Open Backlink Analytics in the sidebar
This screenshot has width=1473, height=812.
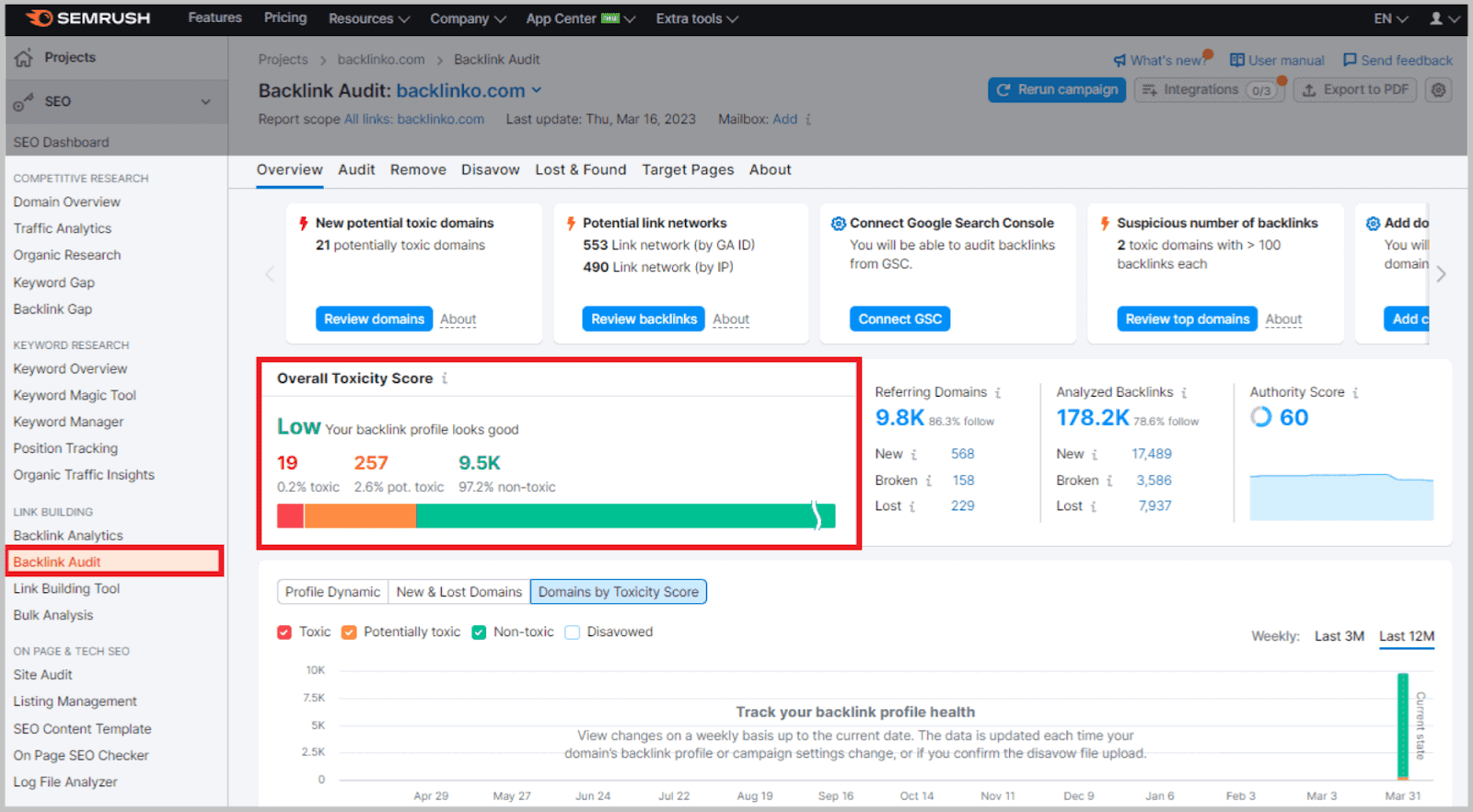click(x=68, y=536)
